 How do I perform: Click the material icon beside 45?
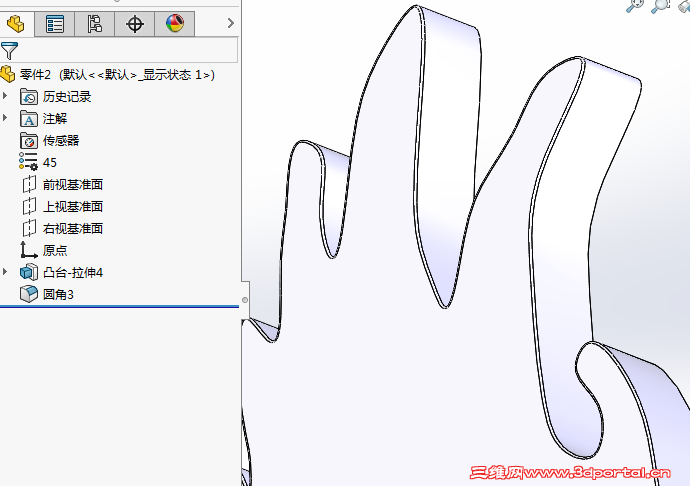tap(28, 162)
